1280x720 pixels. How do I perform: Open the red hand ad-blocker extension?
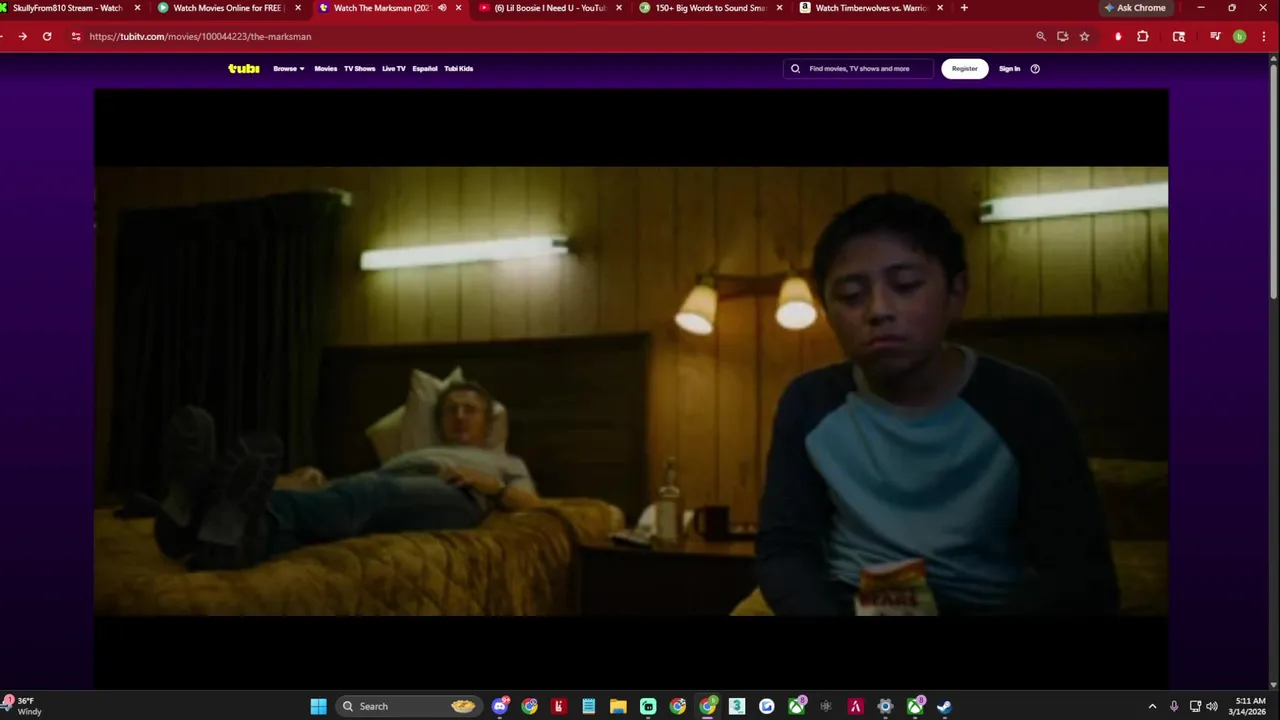(x=1118, y=36)
